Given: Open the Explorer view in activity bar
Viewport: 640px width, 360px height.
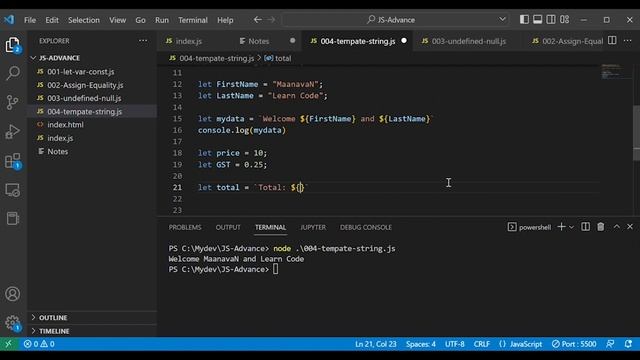Looking at the screenshot, I should point(13,44).
